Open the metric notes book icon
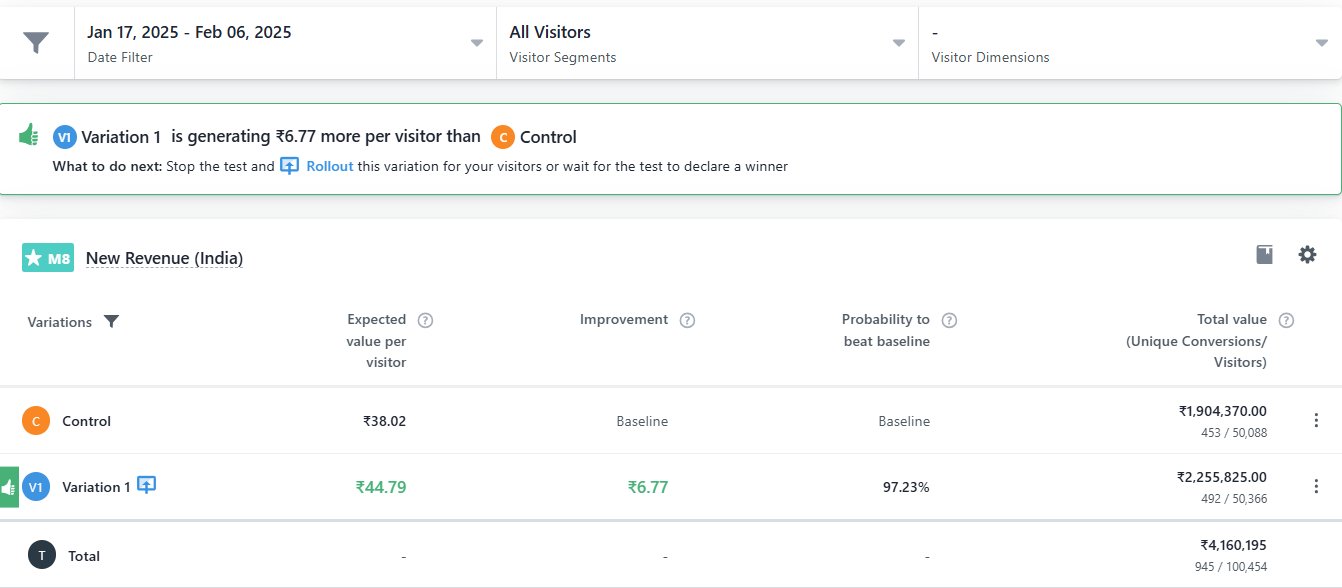 click(x=1265, y=255)
